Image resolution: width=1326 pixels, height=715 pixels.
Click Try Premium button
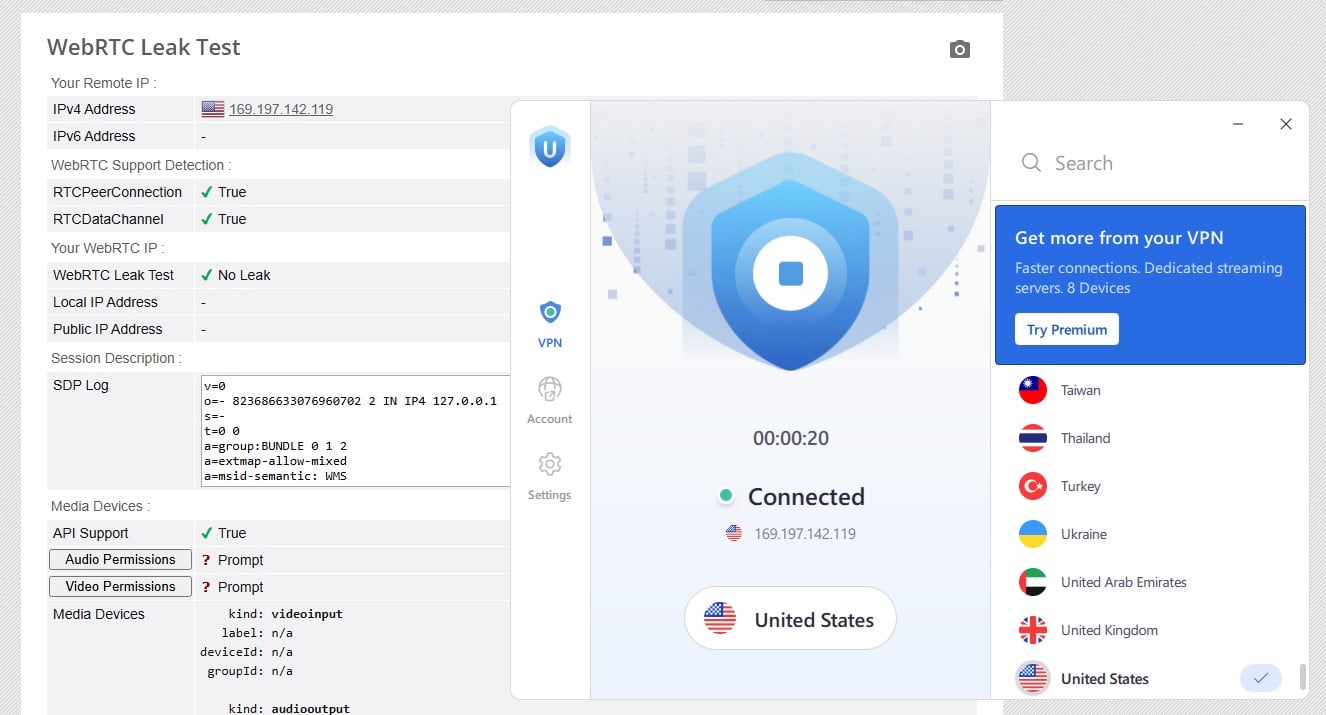coord(1067,329)
